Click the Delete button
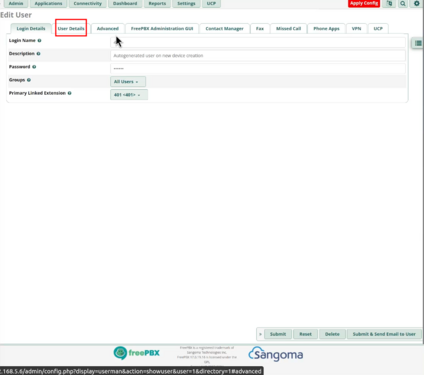Screen dimensions: 424x375 coord(332,334)
